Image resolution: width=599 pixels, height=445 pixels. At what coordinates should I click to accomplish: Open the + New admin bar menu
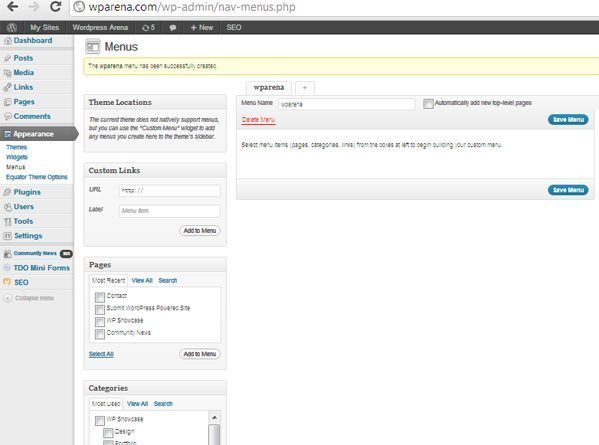coord(202,28)
